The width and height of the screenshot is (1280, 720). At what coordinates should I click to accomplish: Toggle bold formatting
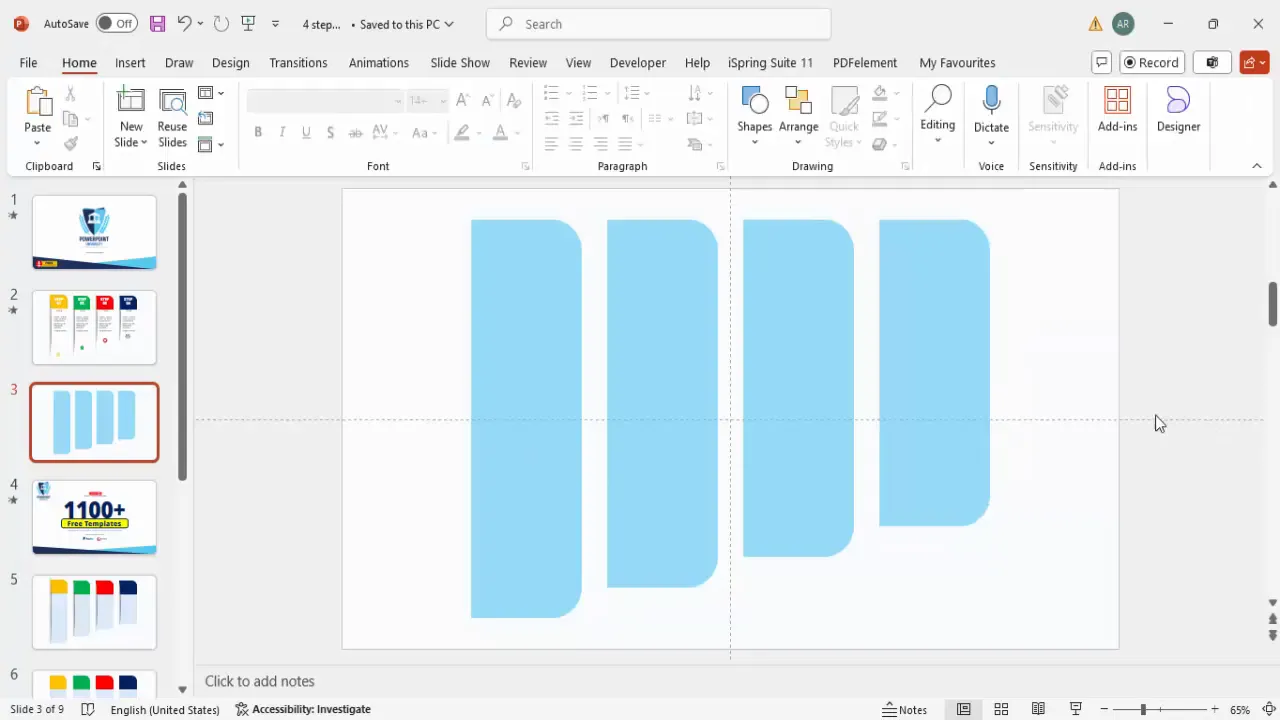pos(258,132)
